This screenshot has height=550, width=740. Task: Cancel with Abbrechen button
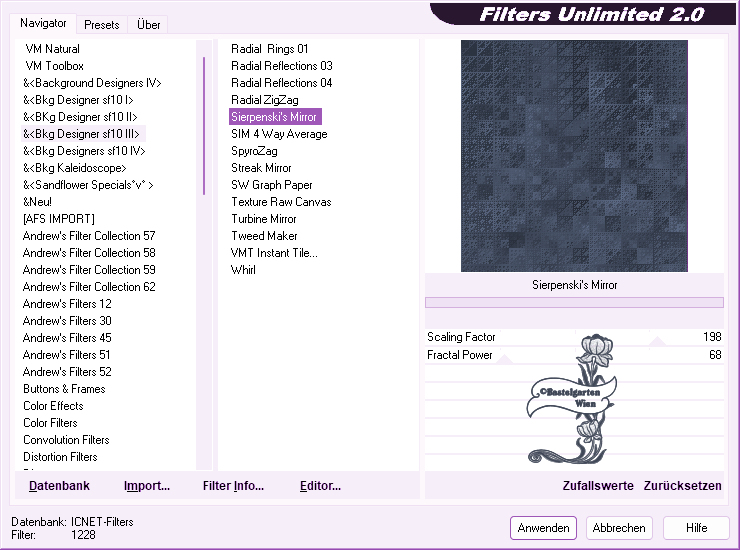pyautogui.click(x=619, y=527)
